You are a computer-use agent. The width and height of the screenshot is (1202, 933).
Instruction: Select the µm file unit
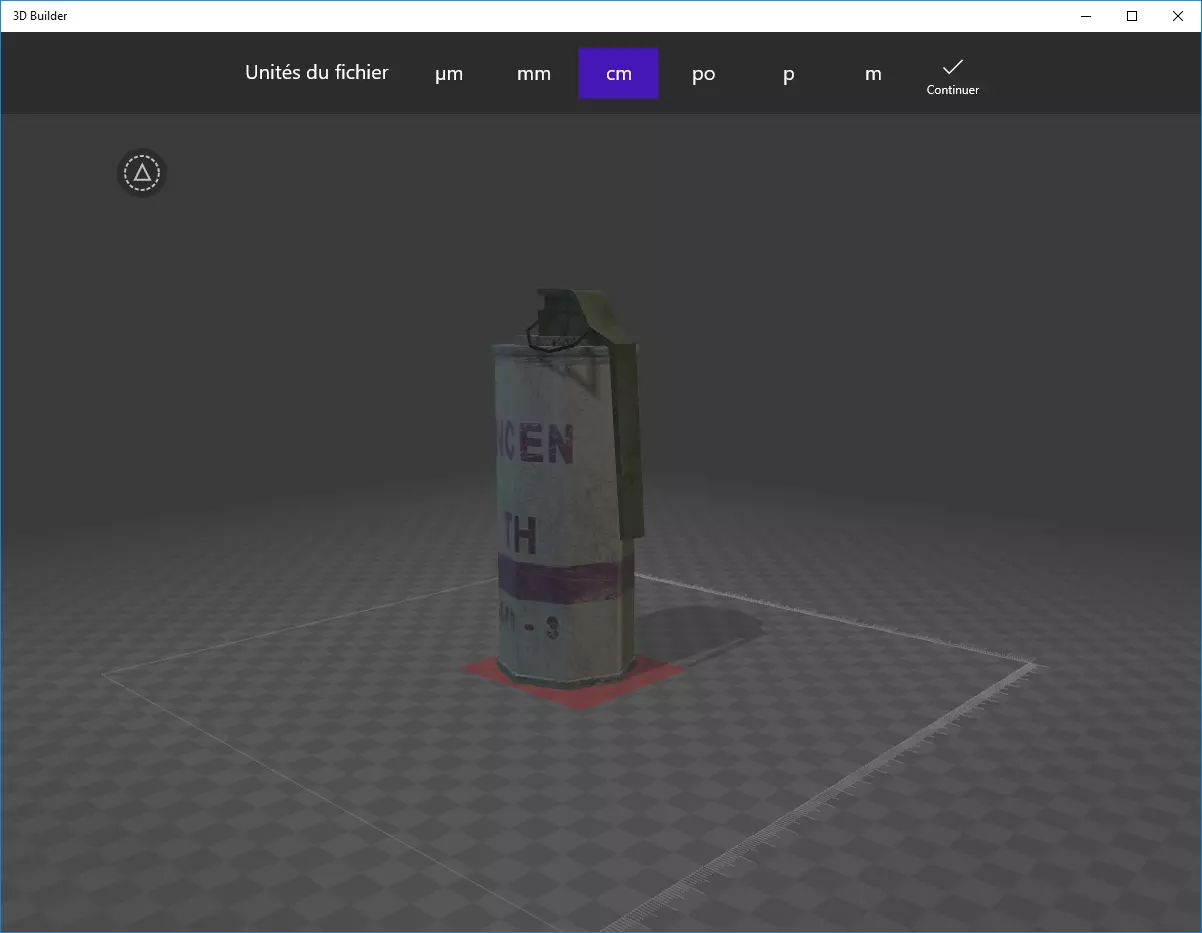click(449, 74)
